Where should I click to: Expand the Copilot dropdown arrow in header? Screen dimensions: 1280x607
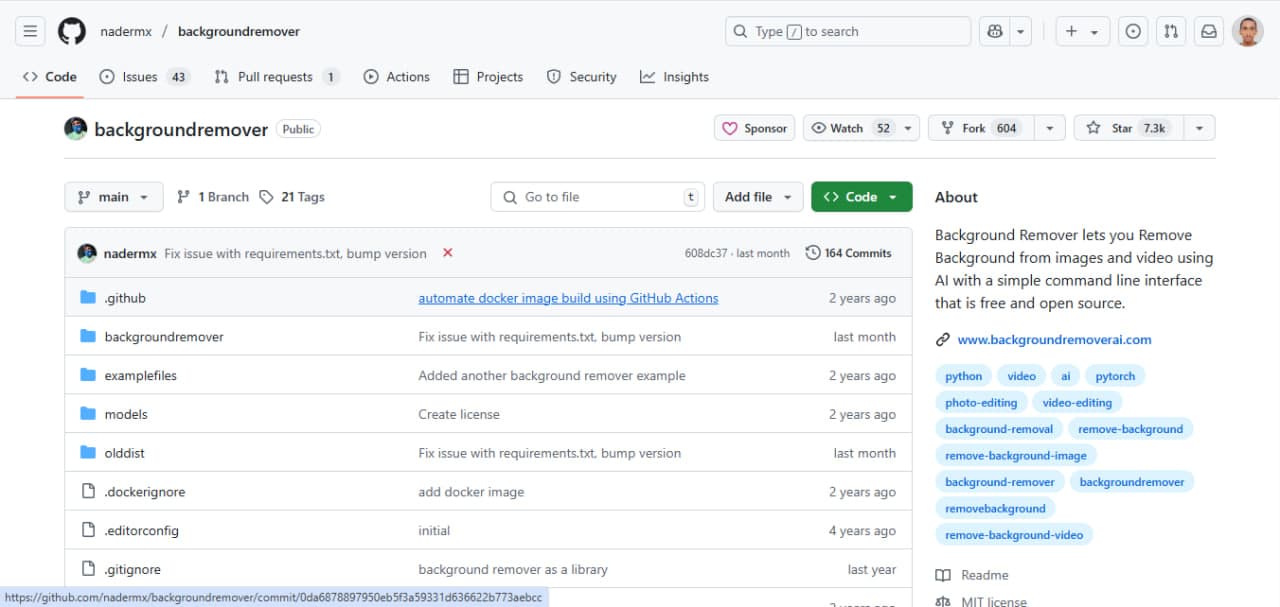point(1021,32)
